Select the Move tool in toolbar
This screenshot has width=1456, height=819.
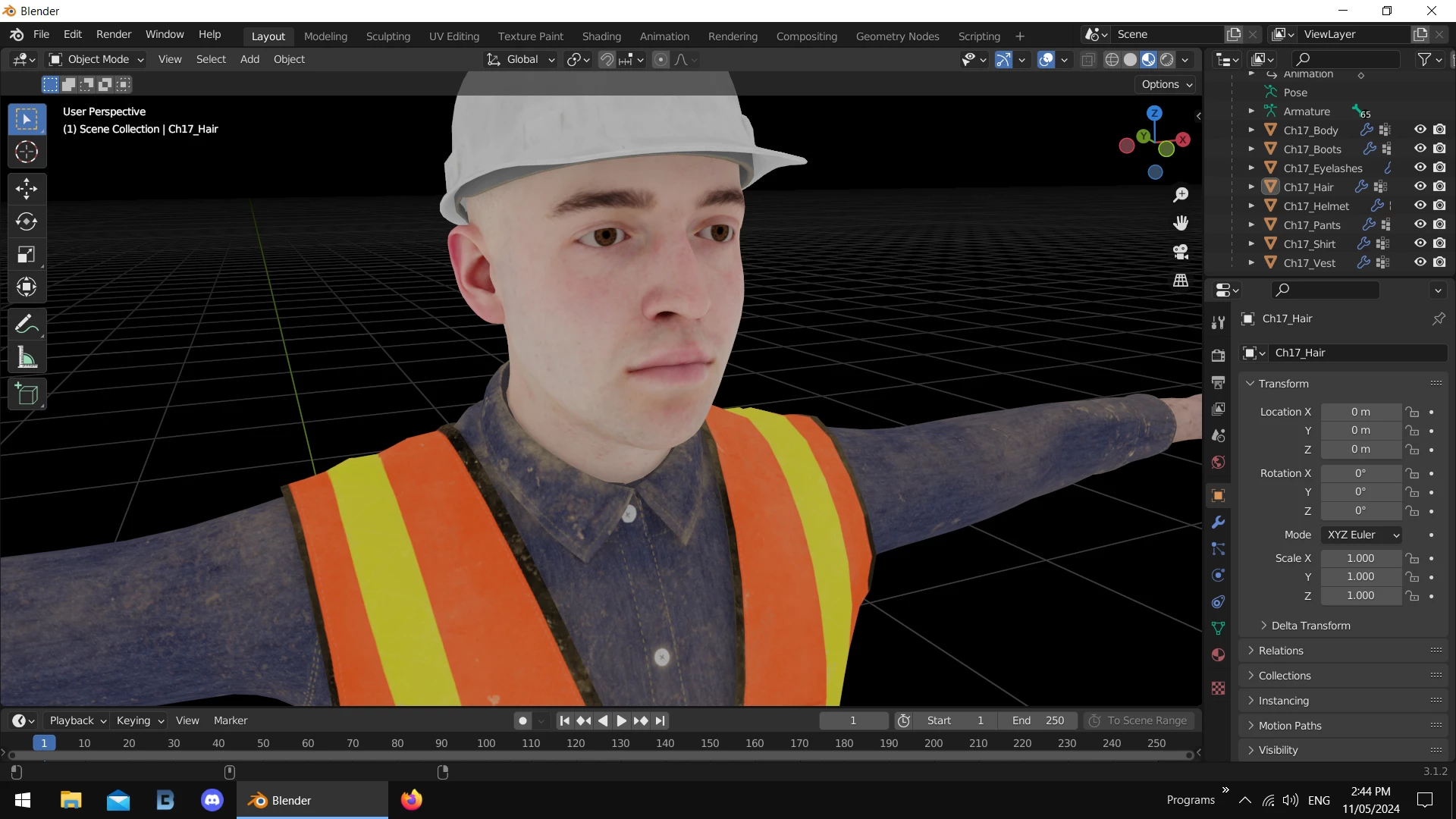click(x=27, y=188)
